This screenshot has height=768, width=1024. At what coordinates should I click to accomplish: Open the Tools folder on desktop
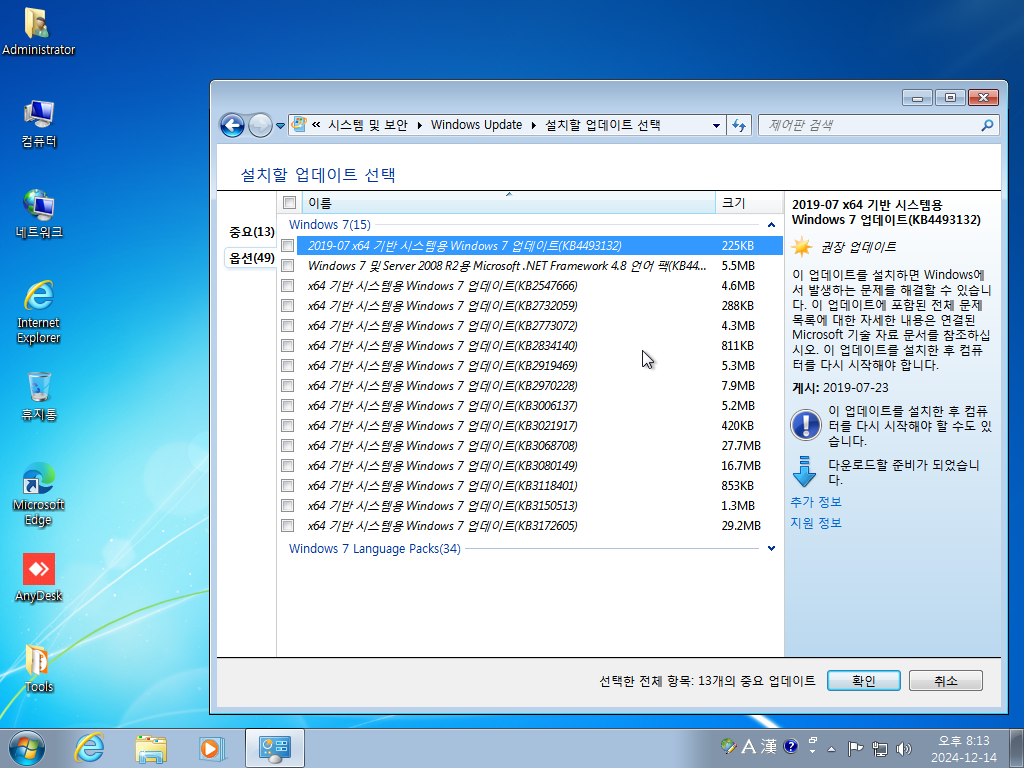(39, 668)
